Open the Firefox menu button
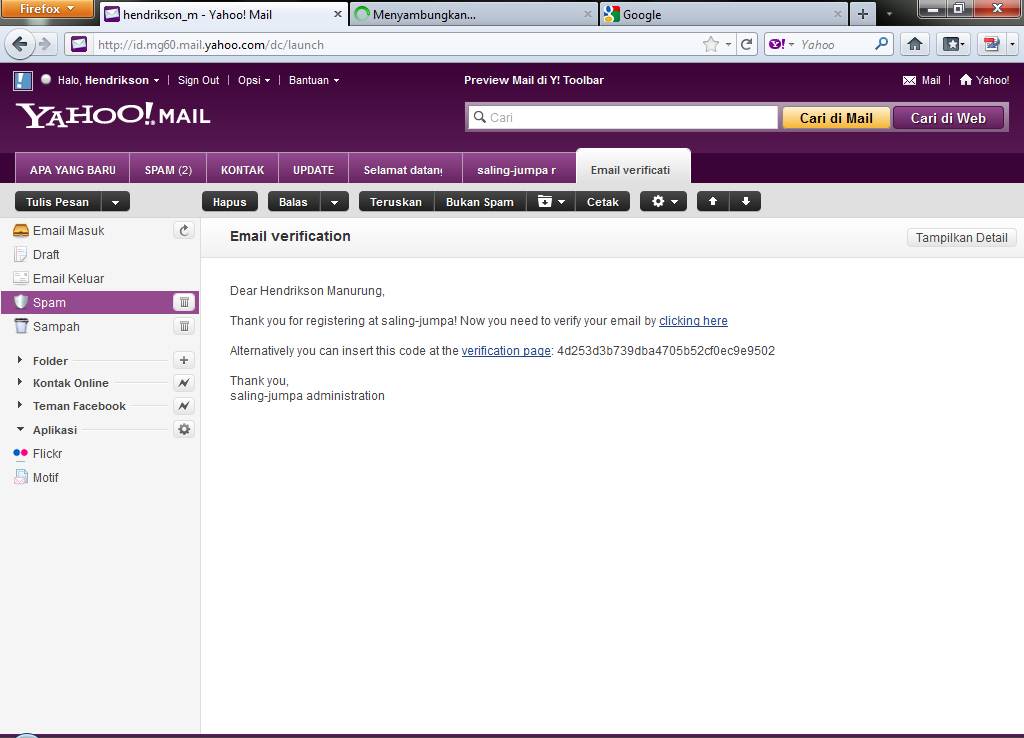The height and width of the screenshot is (738, 1024). 47,9
